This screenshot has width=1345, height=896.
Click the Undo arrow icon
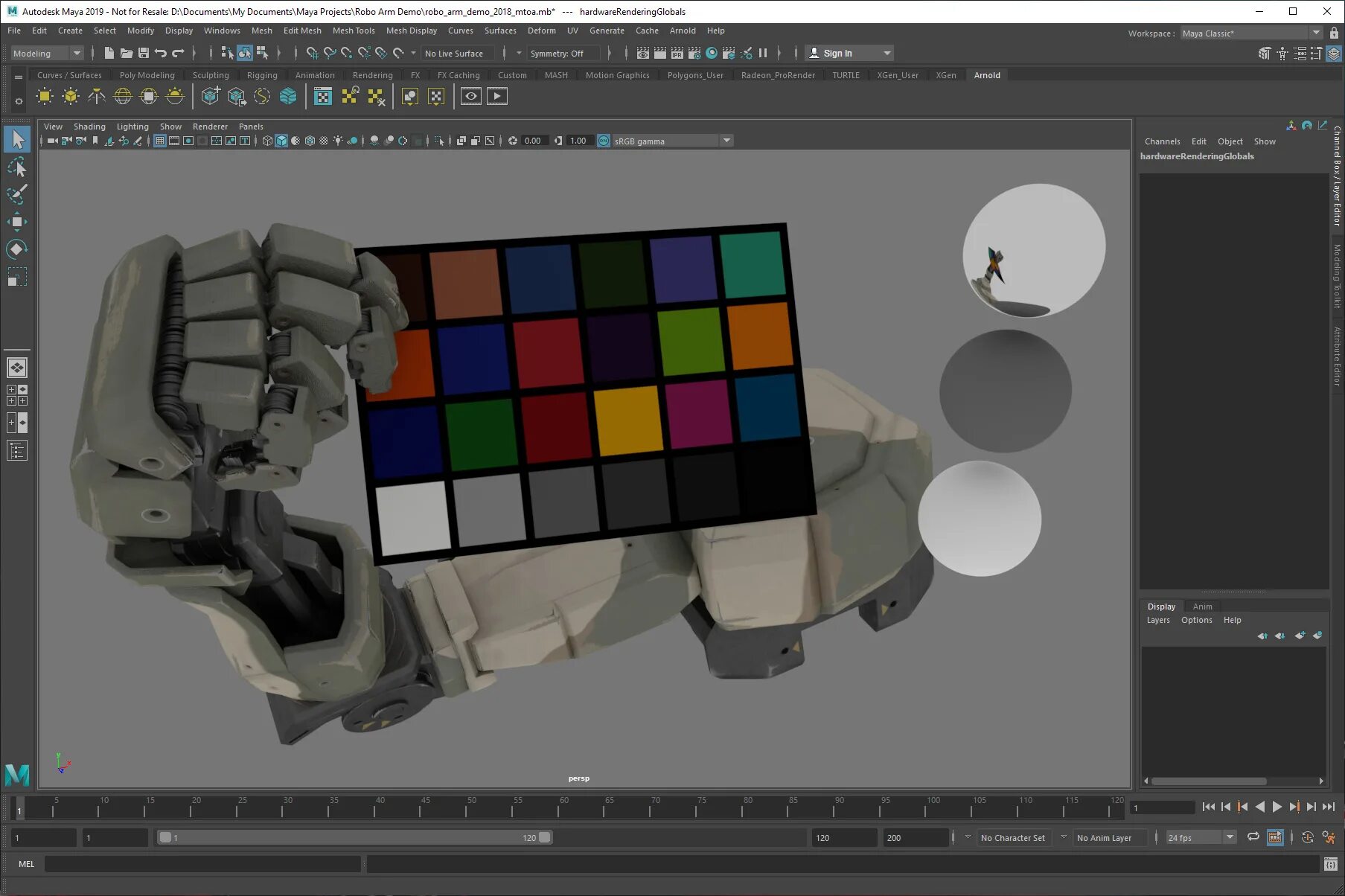(160, 53)
